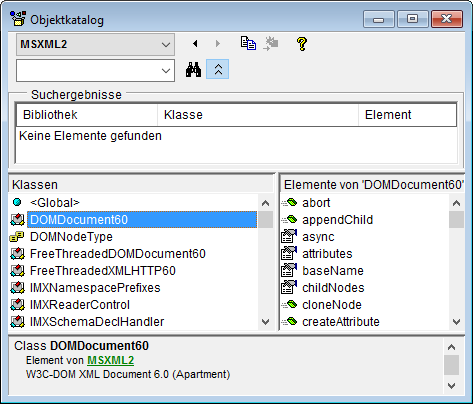This screenshot has width=473, height=404.
Task: Select the appendChild method
Action: 337,220
